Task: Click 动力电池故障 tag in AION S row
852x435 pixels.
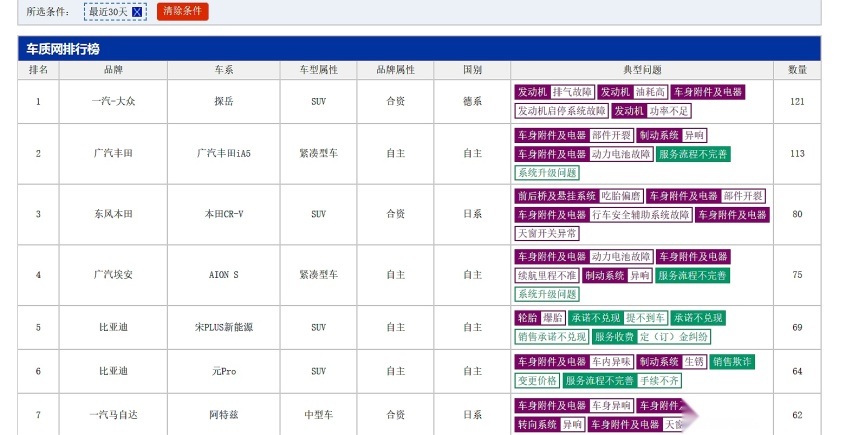Action: [621, 257]
